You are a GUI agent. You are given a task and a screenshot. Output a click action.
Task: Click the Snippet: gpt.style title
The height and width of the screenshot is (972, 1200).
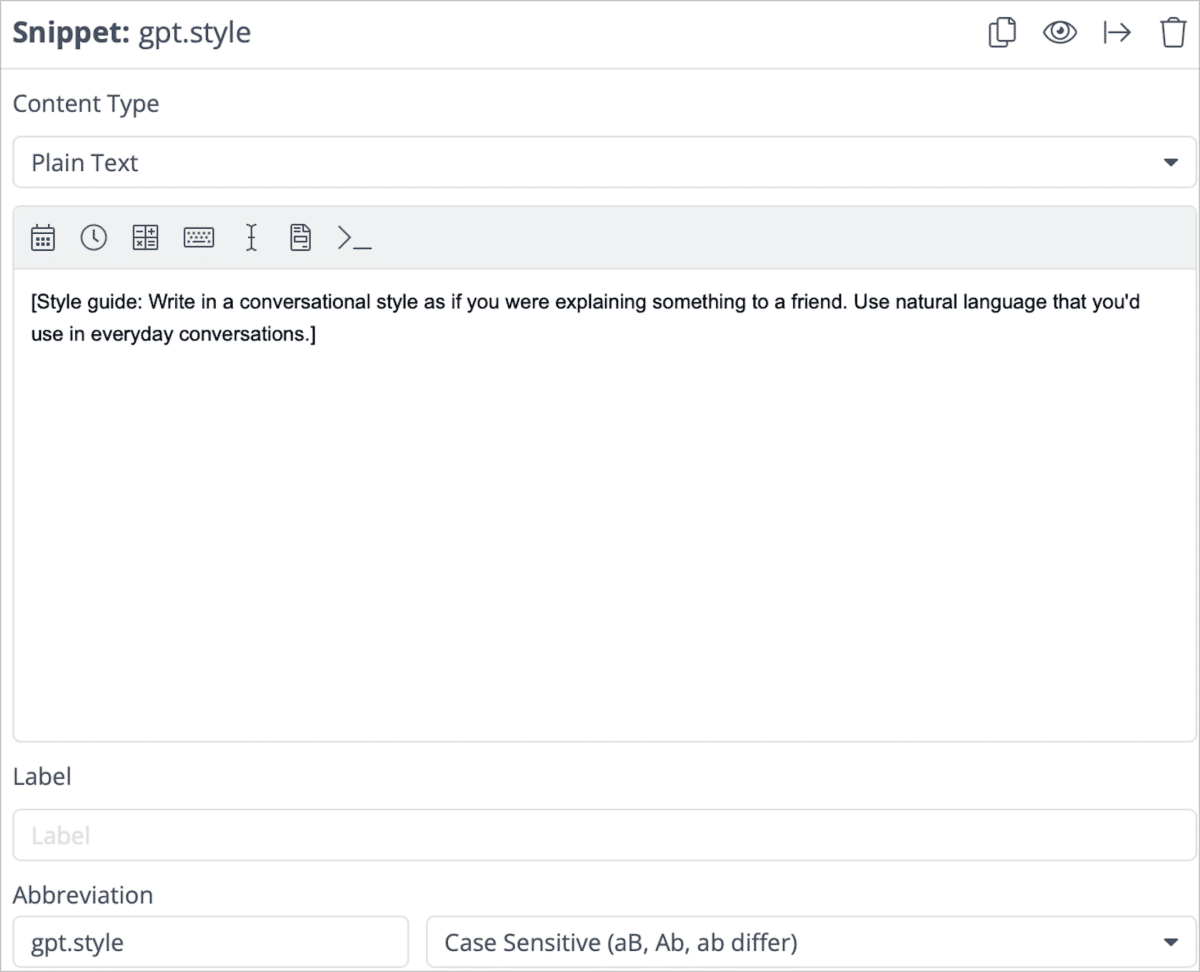click(x=132, y=33)
